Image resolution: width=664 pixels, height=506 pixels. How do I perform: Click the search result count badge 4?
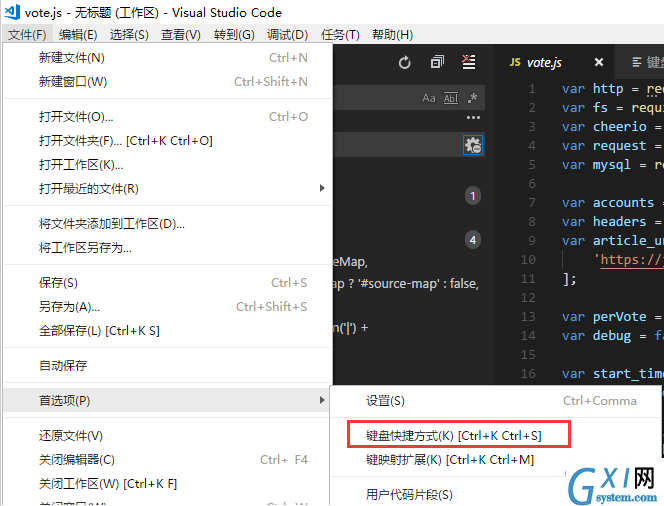(x=473, y=240)
